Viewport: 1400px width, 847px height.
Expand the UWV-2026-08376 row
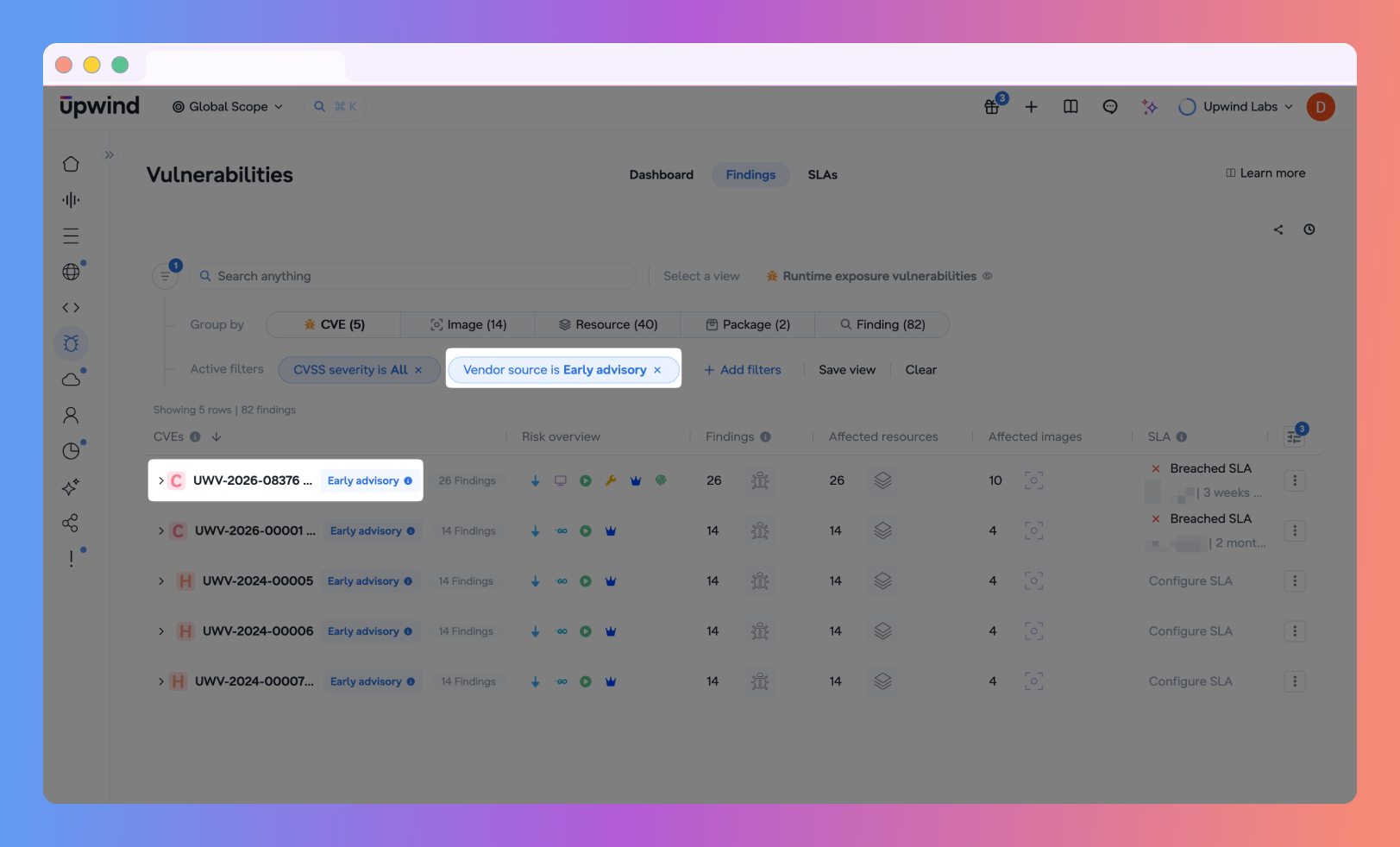coord(161,480)
